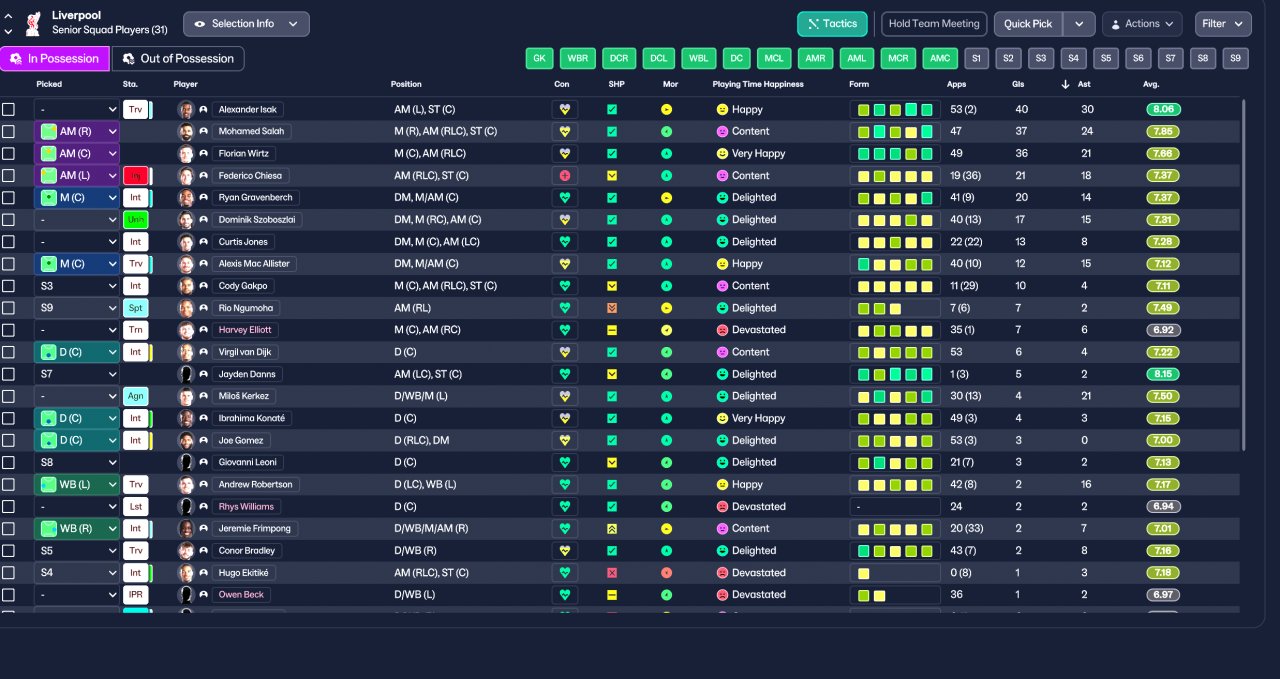The width and height of the screenshot is (1280, 679).
Task: Click Jeremie Frimpong's sharpness up-arrow icon
Action: (612, 528)
